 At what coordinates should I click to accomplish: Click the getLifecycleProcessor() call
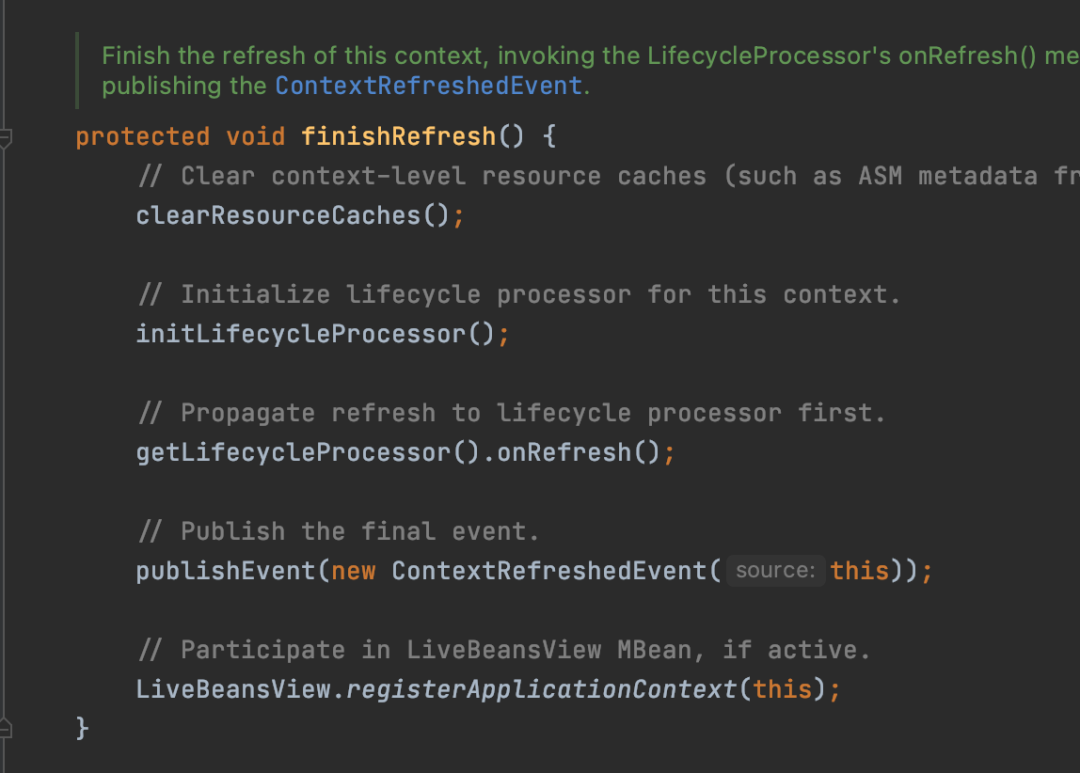click(x=307, y=453)
